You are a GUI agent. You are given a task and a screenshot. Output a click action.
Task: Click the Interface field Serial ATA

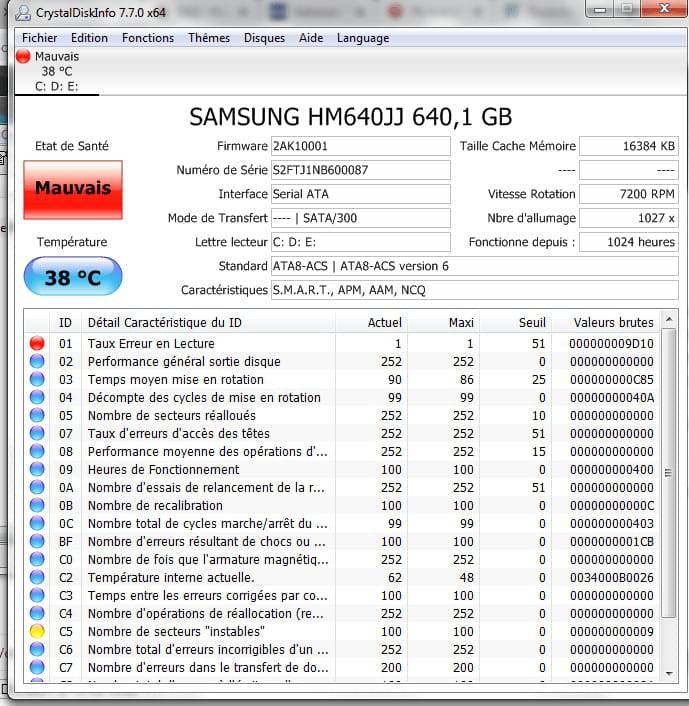361,194
